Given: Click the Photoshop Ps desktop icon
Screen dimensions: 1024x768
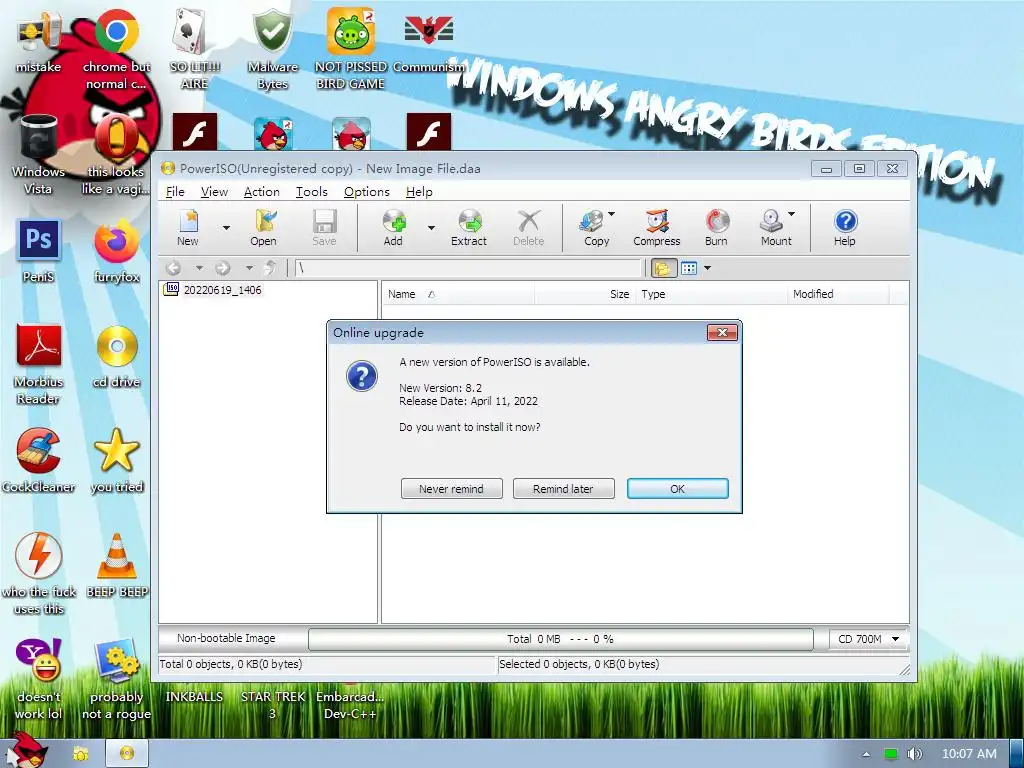Looking at the screenshot, I should click(38, 251).
